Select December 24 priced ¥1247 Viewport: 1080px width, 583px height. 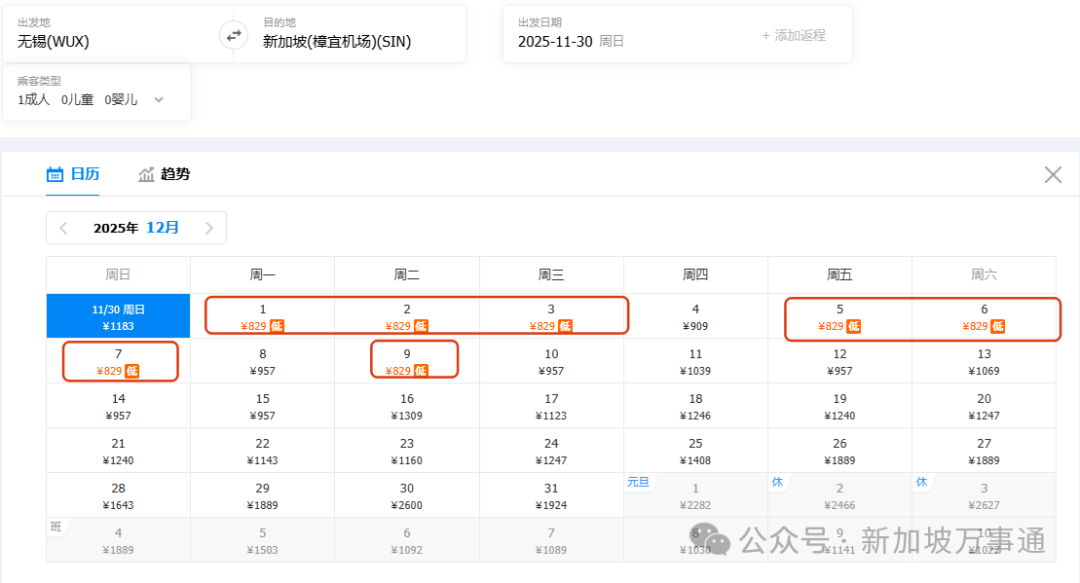click(x=551, y=451)
